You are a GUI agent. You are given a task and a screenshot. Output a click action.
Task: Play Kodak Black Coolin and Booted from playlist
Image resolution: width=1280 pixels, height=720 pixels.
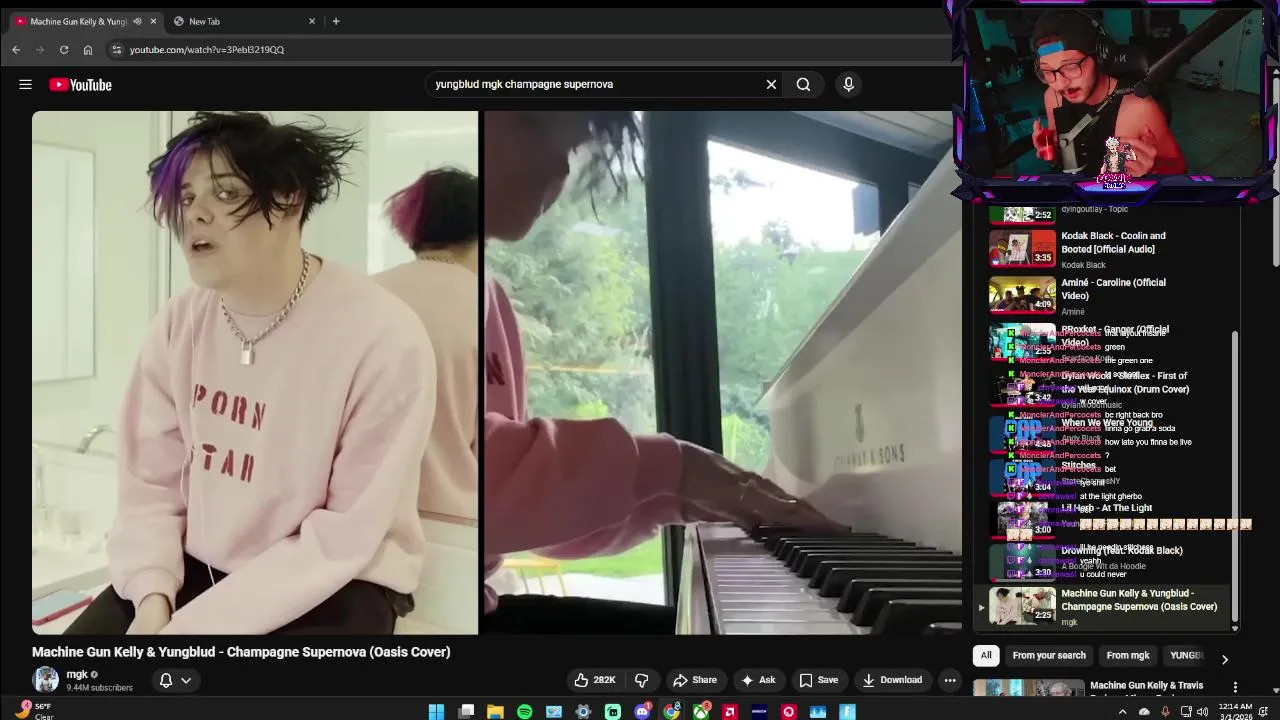point(1100,249)
